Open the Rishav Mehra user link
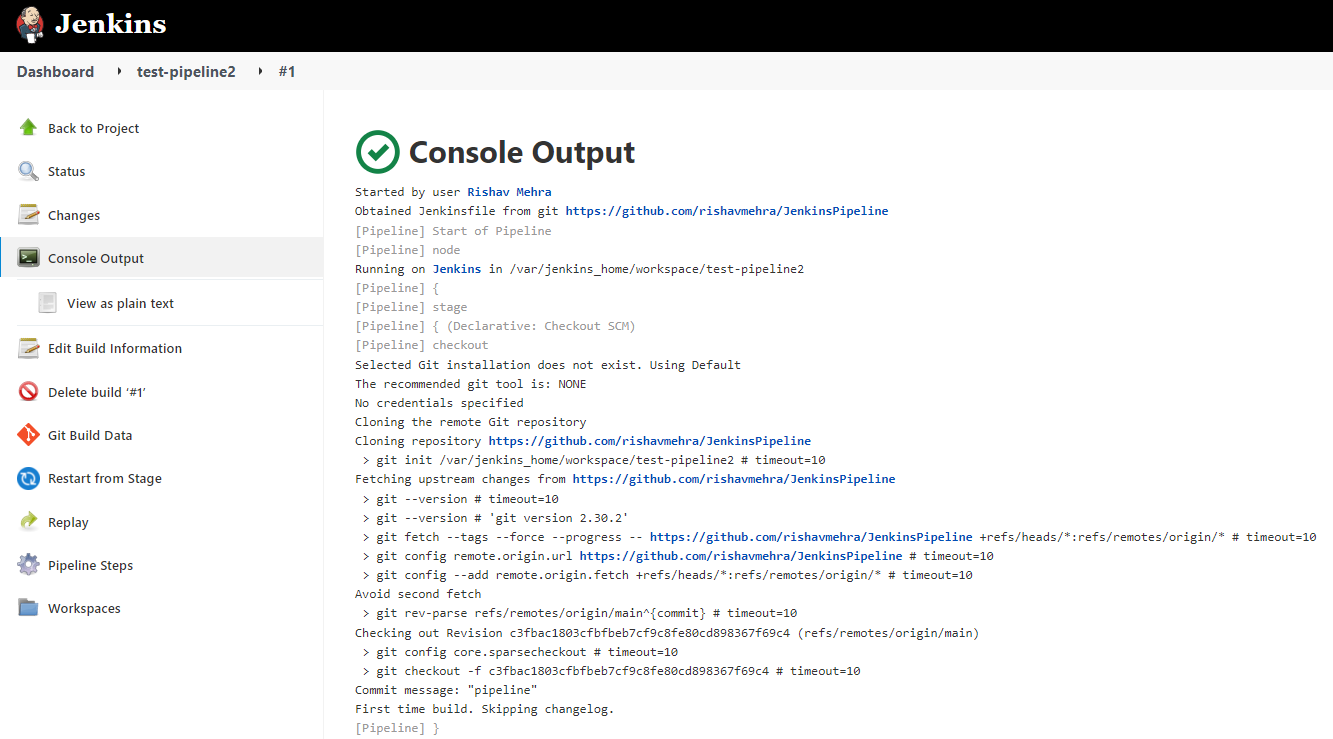The height and width of the screenshot is (739, 1333). [509, 192]
